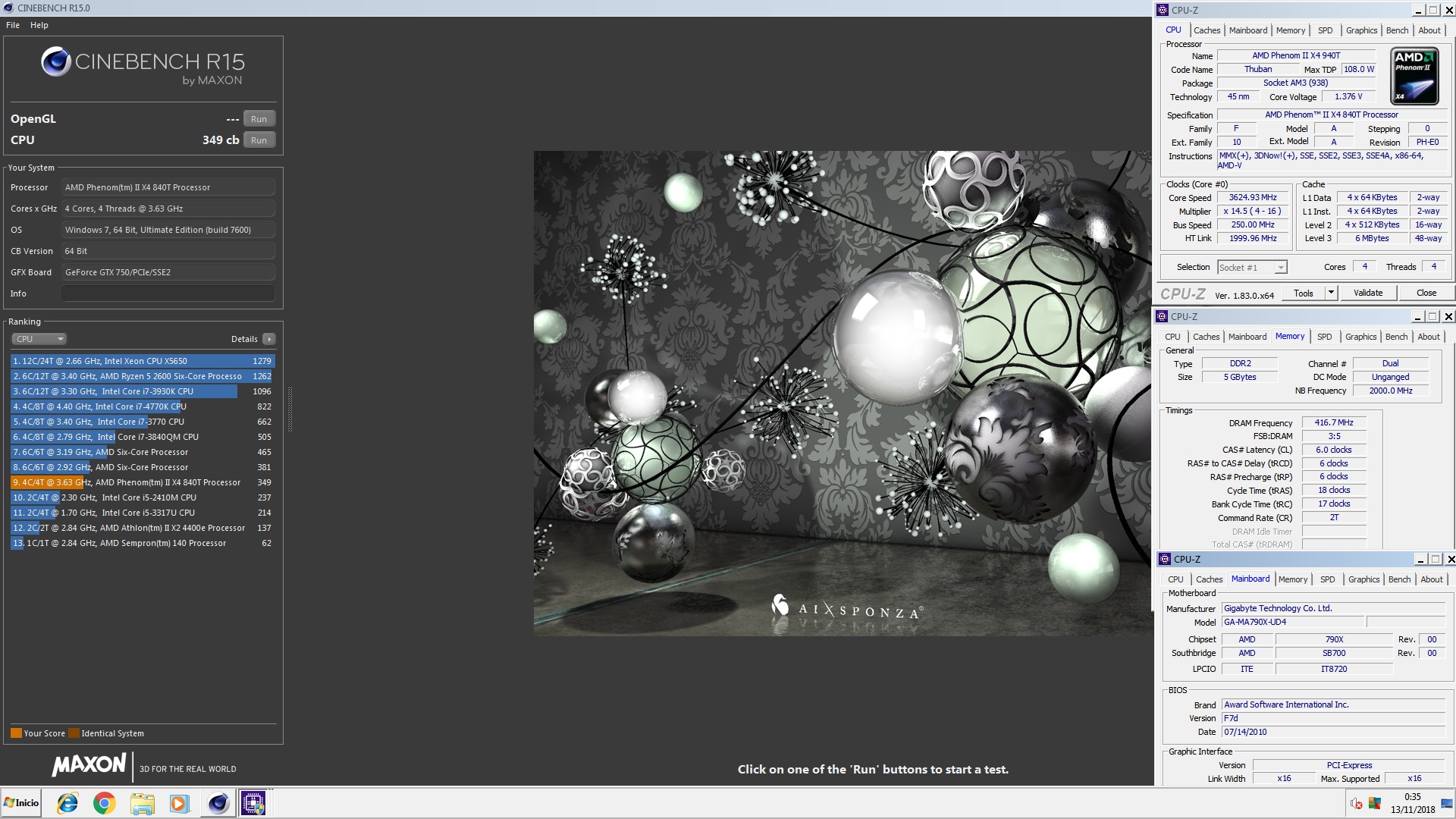Select ranking row AMD Ryzen 5 2600
The height and width of the screenshot is (819, 1456).
tap(143, 376)
